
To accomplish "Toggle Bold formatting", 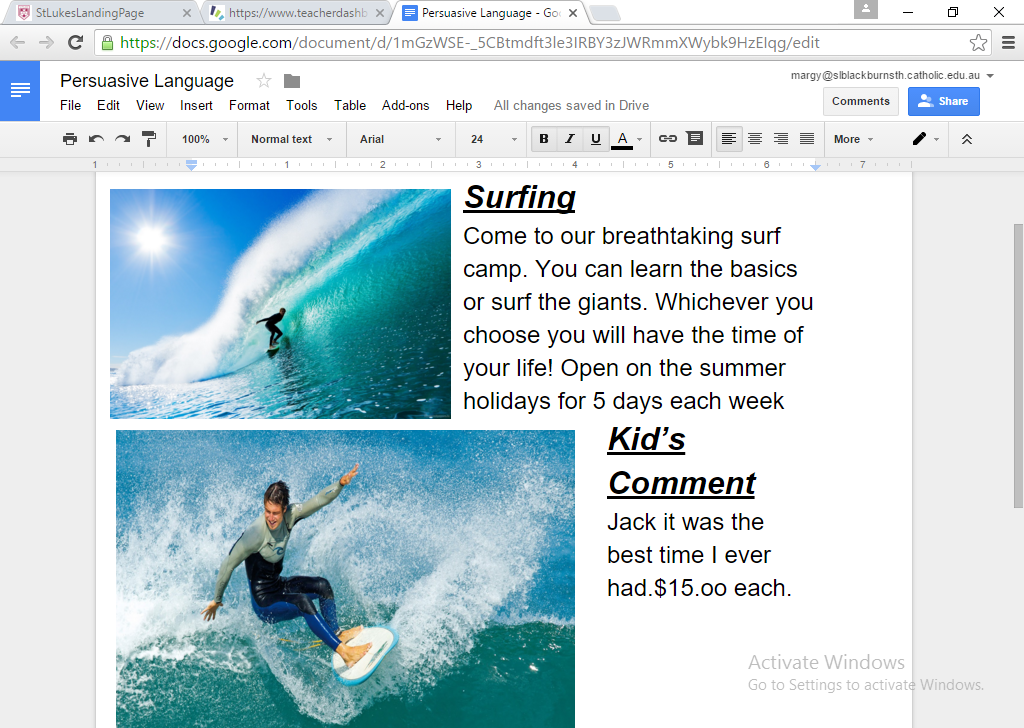I will pyautogui.click(x=543, y=138).
